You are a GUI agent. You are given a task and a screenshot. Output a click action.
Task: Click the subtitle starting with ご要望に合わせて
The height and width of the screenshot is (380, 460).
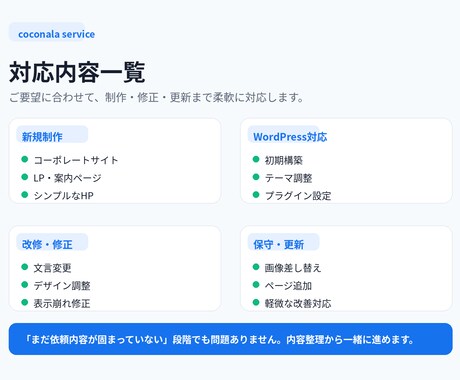coord(156,97)
